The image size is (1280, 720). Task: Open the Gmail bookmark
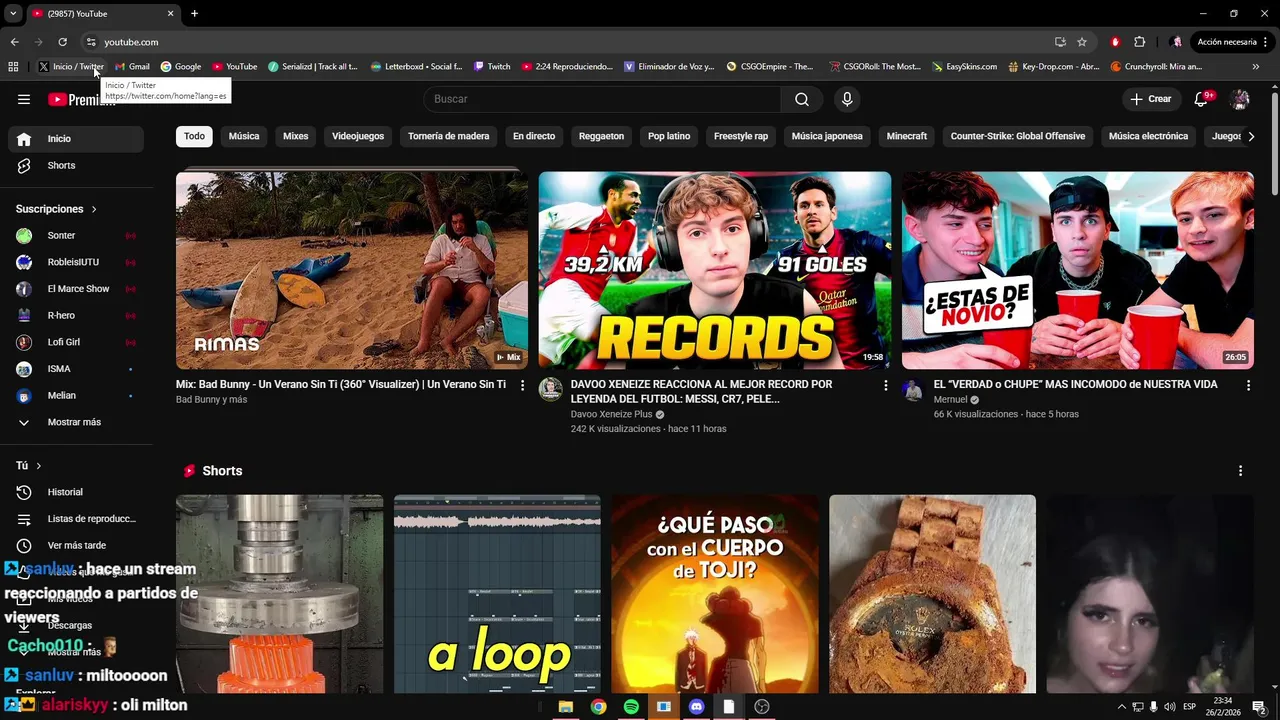(x=132, y=67)
